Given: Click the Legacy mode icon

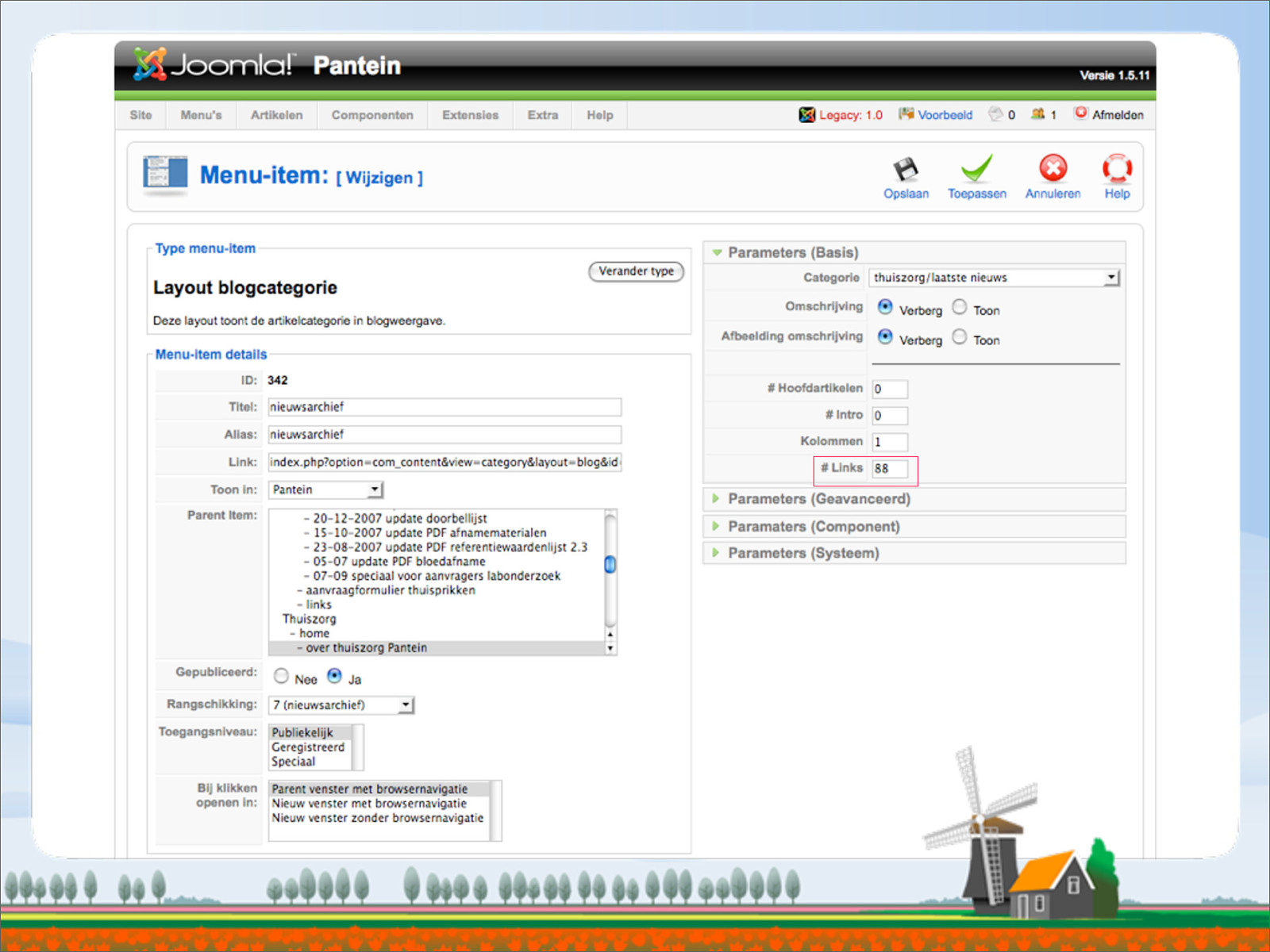Looking at the screenshot, I should [x=806, y=115].
